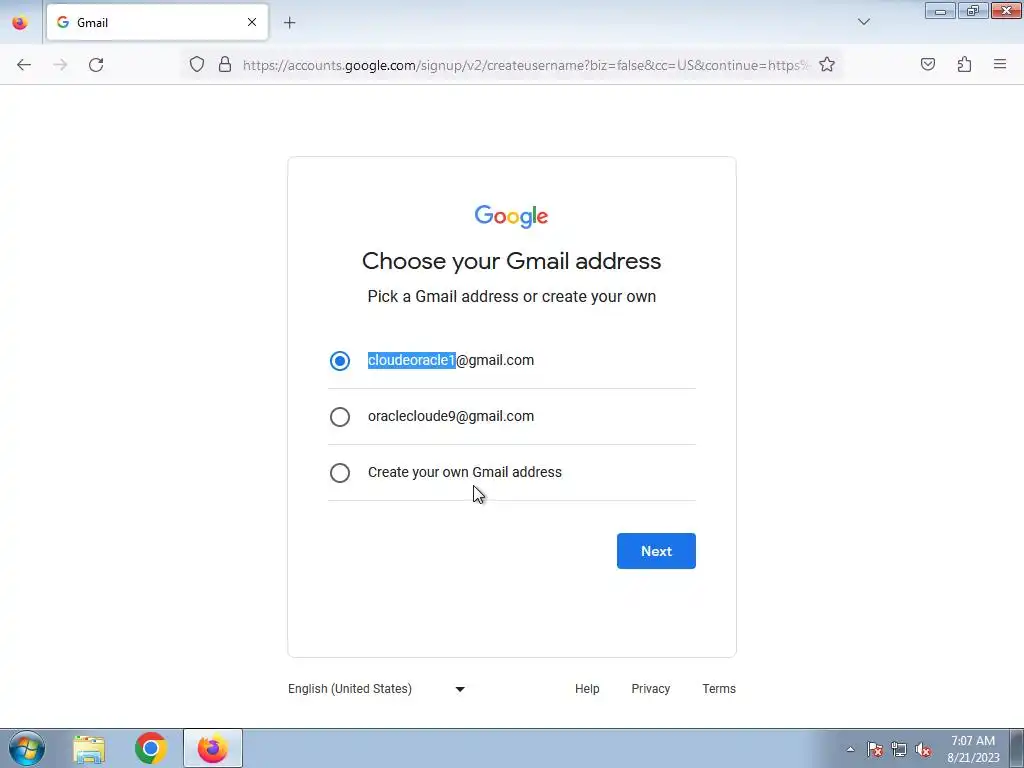Close the Gmail tab
The width and height of the screenshot is (1024, 768).
point(251,23)
